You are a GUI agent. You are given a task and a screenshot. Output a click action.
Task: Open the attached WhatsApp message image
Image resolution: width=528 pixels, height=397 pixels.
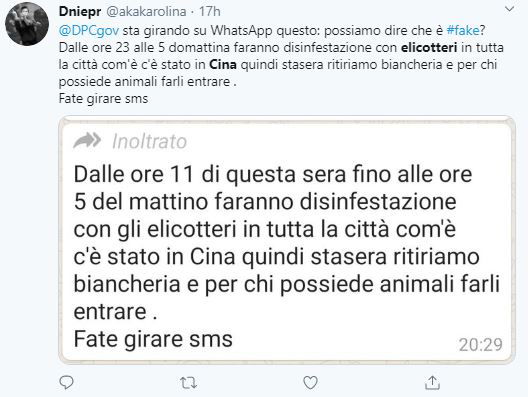(287, 240)
